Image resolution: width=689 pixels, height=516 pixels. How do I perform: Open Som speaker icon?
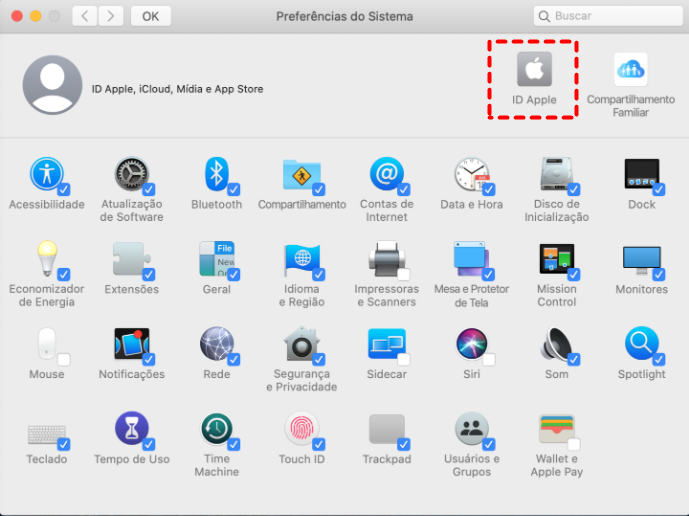[x=555, y=344]
